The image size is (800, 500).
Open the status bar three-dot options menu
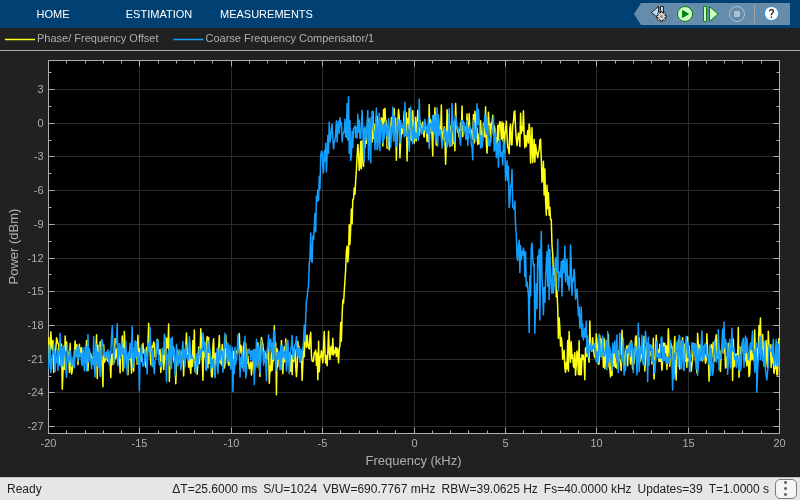pyautogui.click(x=784, y=489)
